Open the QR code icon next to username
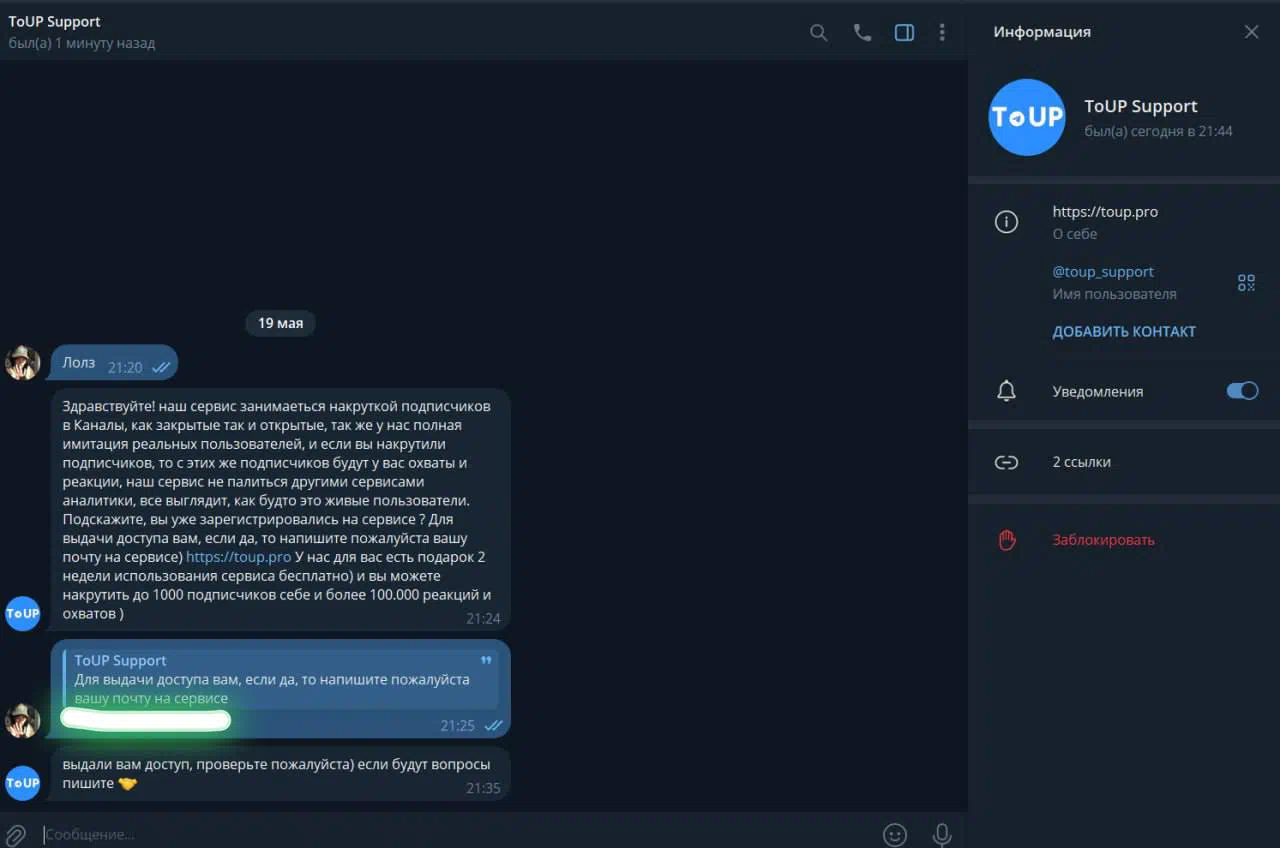Screen dimensions: 1280x848 click(1246, 283)
